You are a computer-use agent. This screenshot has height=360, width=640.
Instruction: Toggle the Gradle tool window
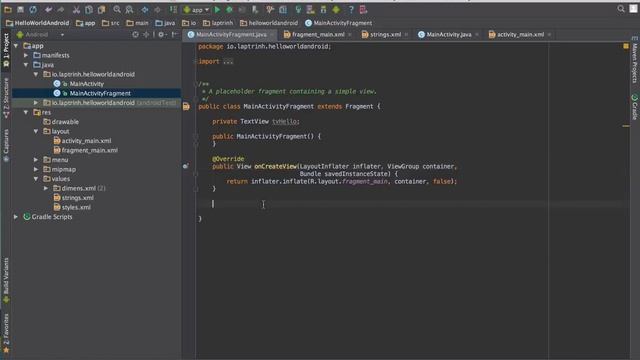(x=634, y=107)
